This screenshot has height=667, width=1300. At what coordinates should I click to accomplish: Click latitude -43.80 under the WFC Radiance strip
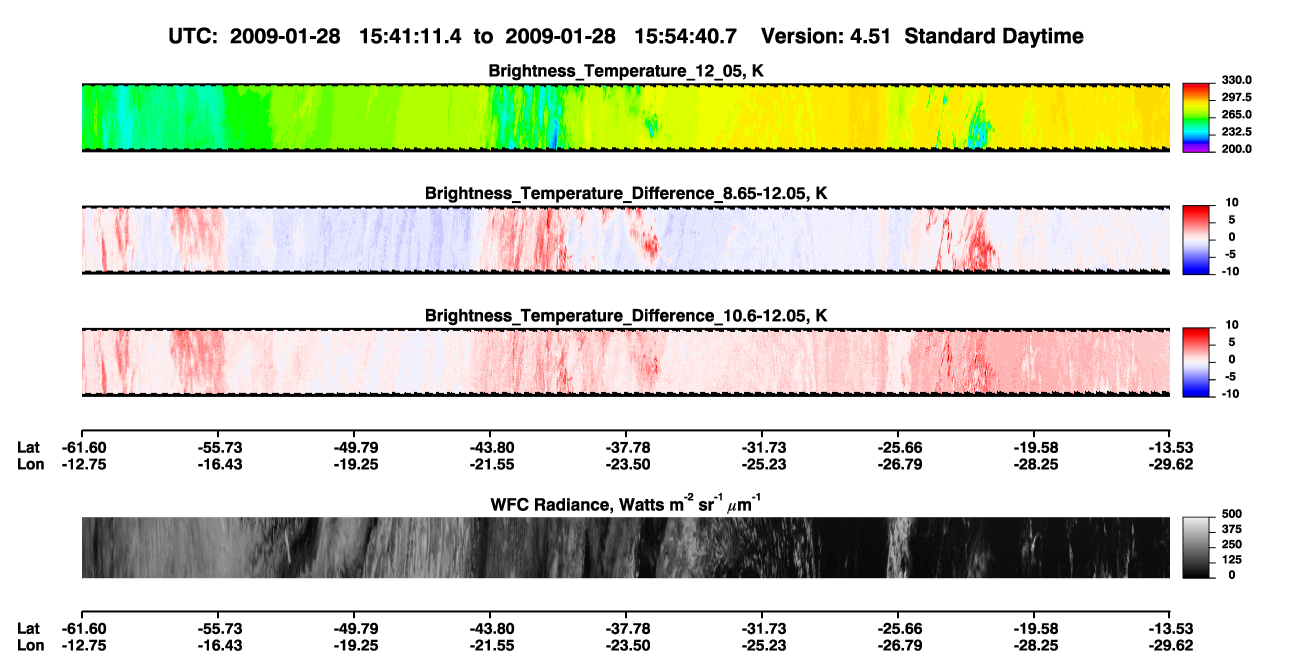490,628
